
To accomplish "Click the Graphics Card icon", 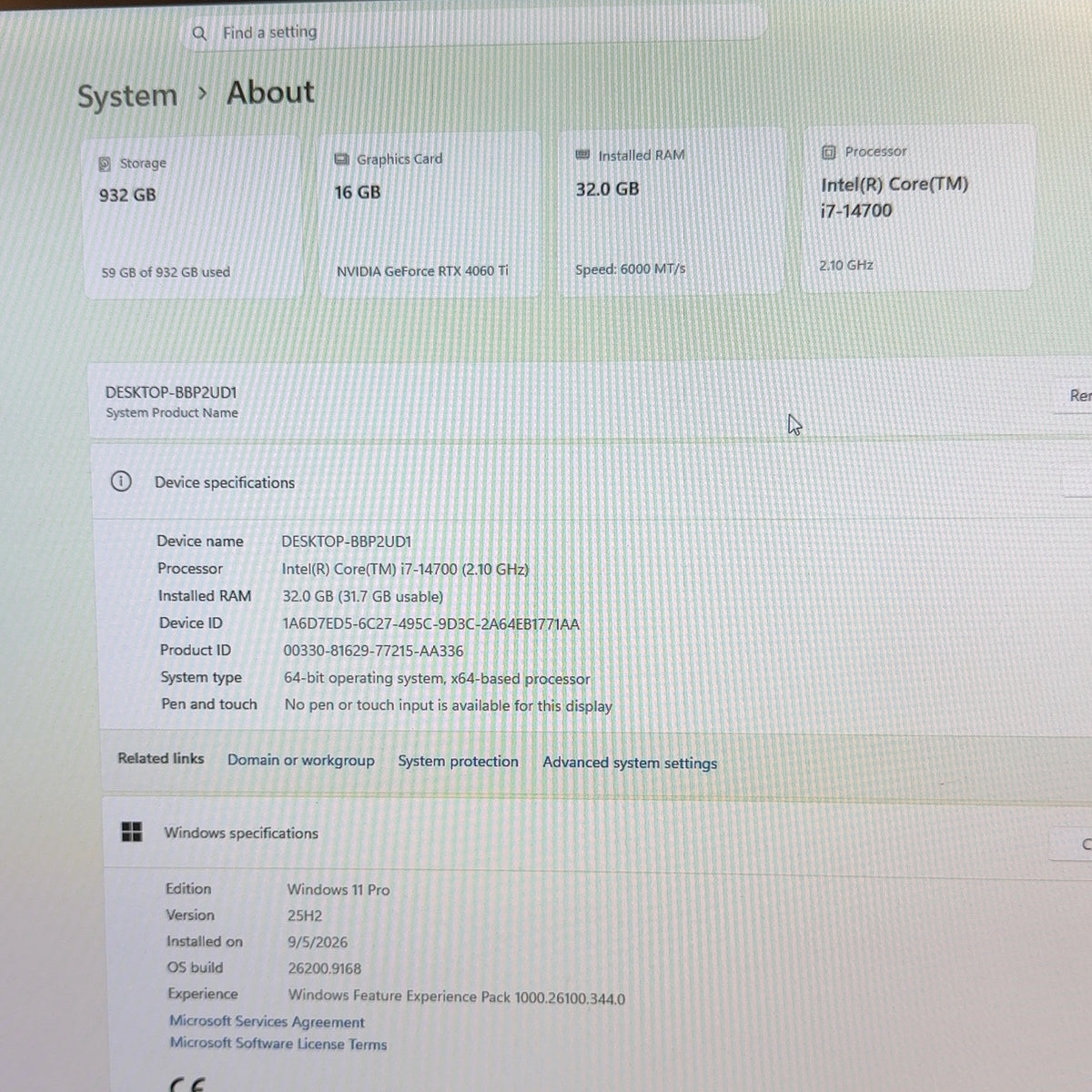I will (x=341, y=159).
